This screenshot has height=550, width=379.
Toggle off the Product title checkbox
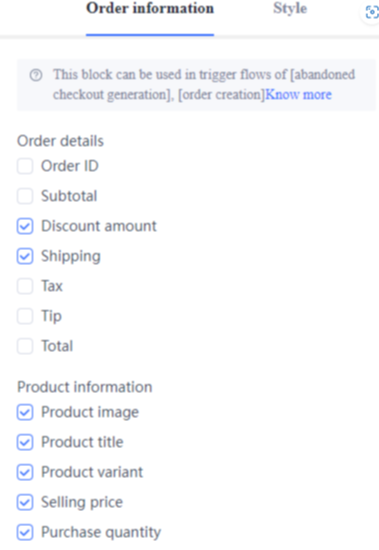tap(25, 442)
